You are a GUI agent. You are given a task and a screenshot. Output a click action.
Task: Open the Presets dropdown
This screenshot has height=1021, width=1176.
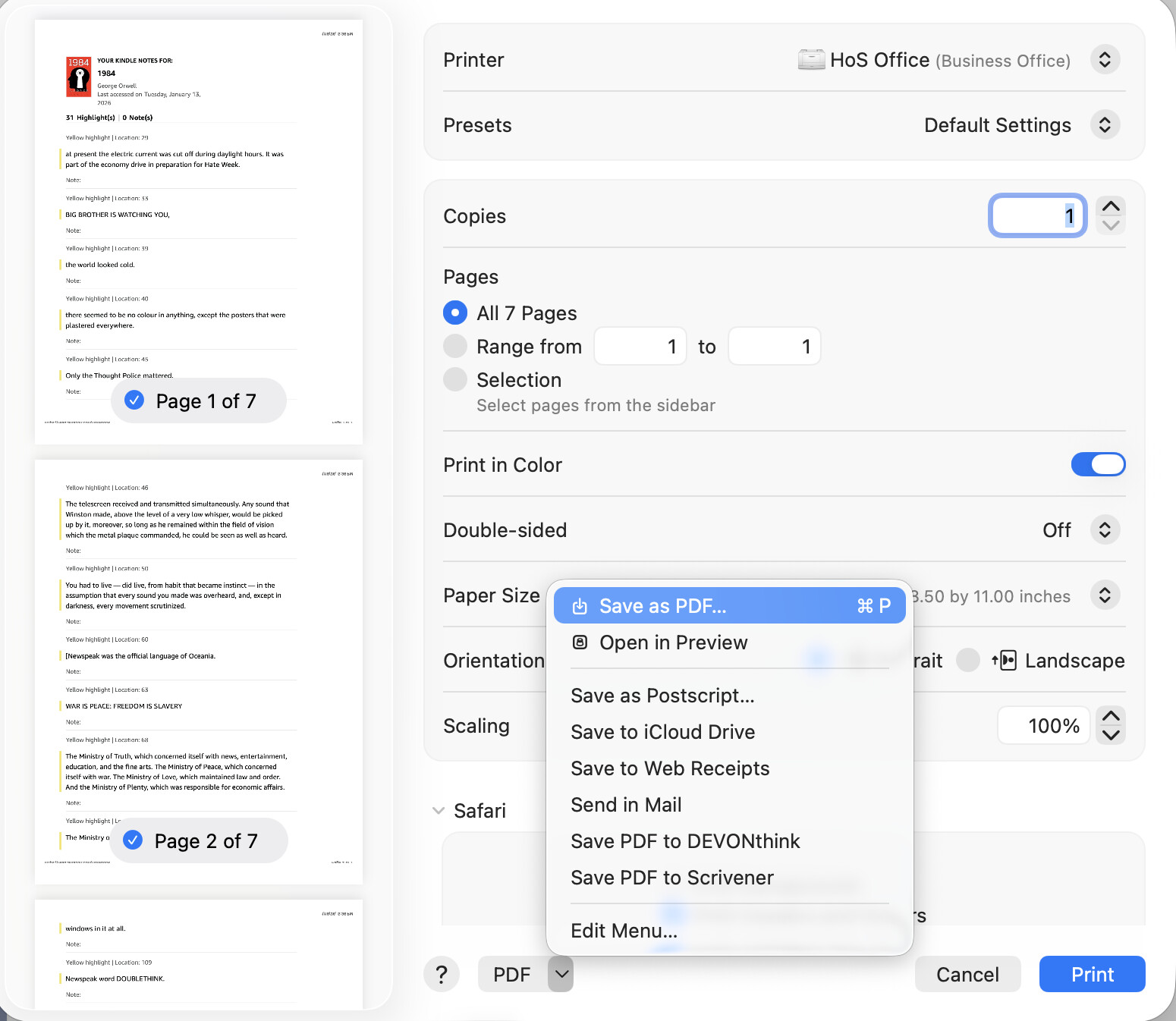click(x=1105, y=125)
